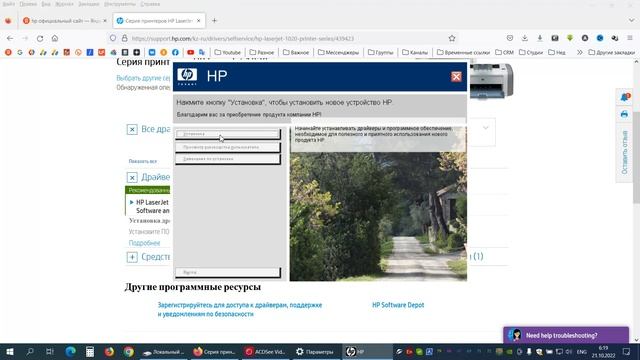This screenshot has height=360, width=640.
Task: Open the 'Другие закладки' folder
Action: [611, 52]
